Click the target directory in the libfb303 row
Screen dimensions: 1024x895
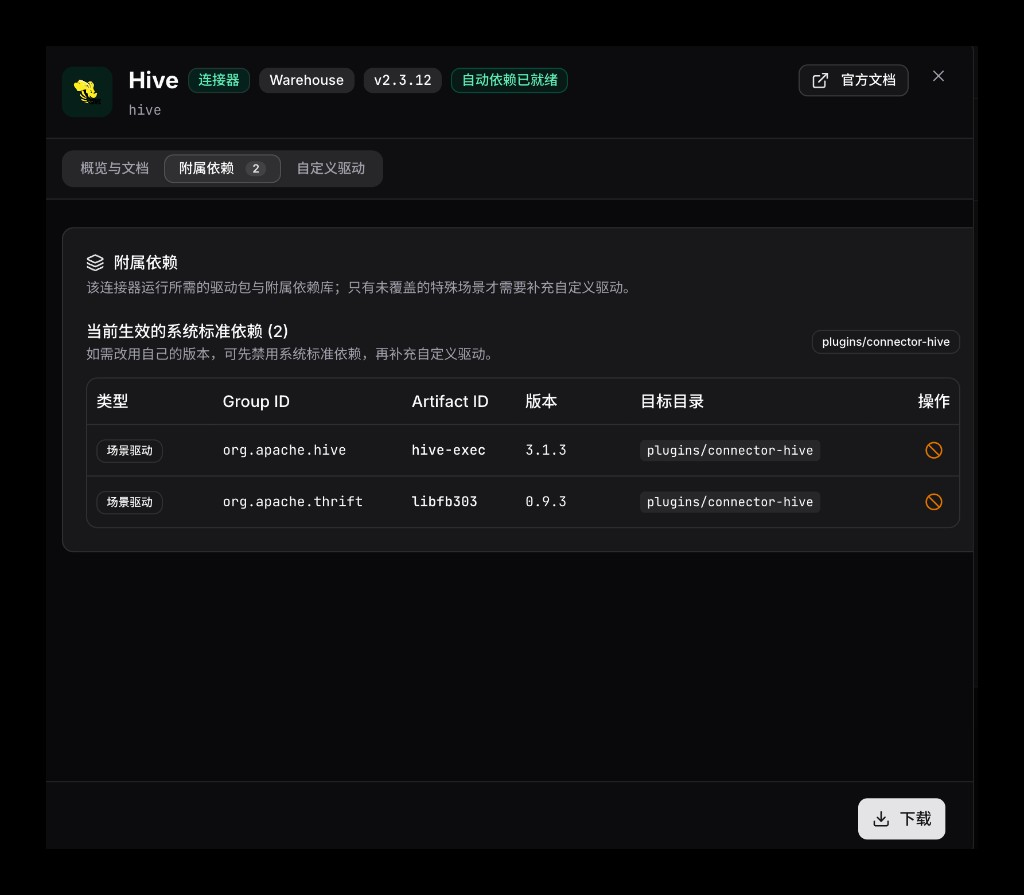pos(729,502)
